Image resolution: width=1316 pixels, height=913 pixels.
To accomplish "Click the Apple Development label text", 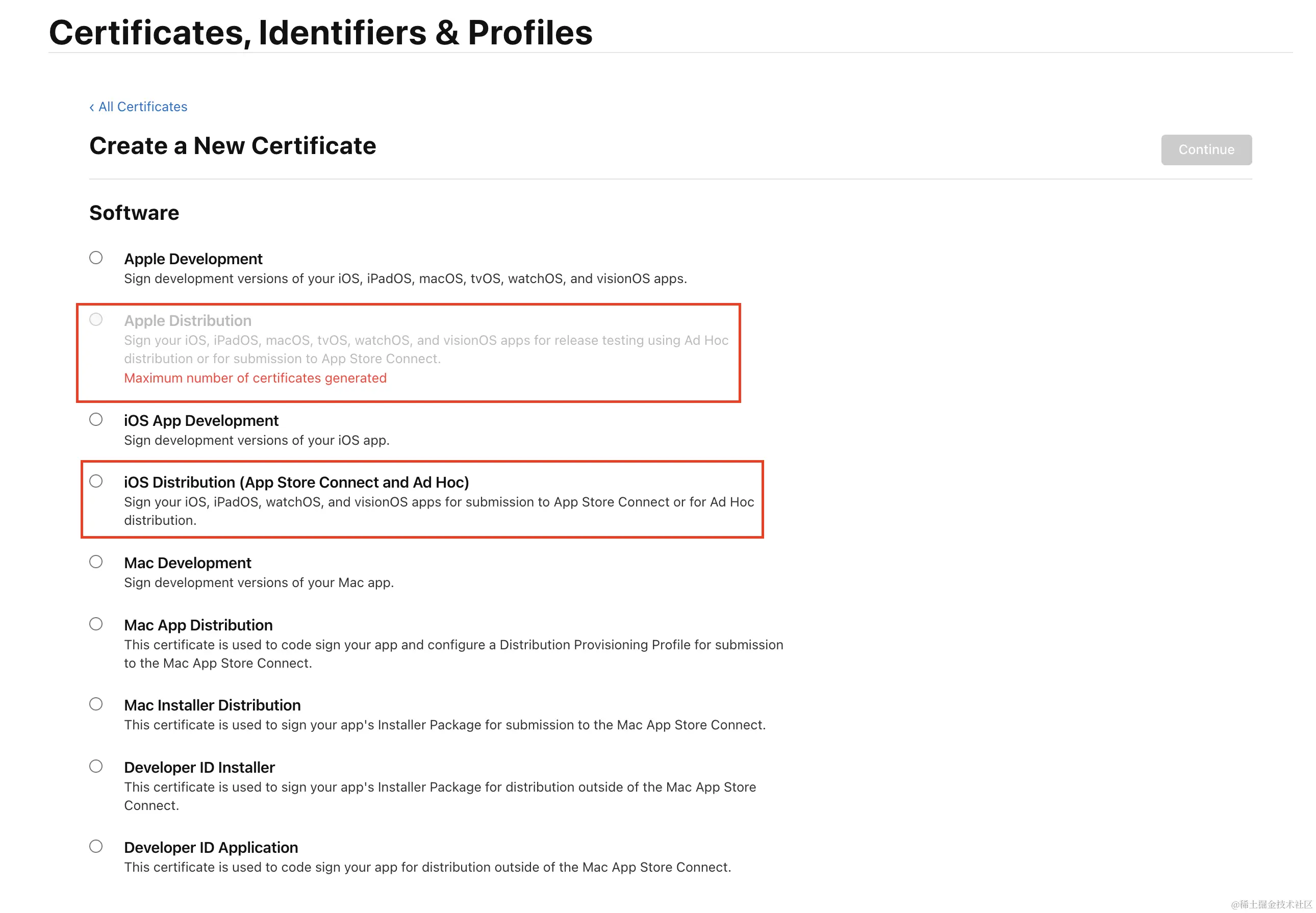I will point(193,259).
